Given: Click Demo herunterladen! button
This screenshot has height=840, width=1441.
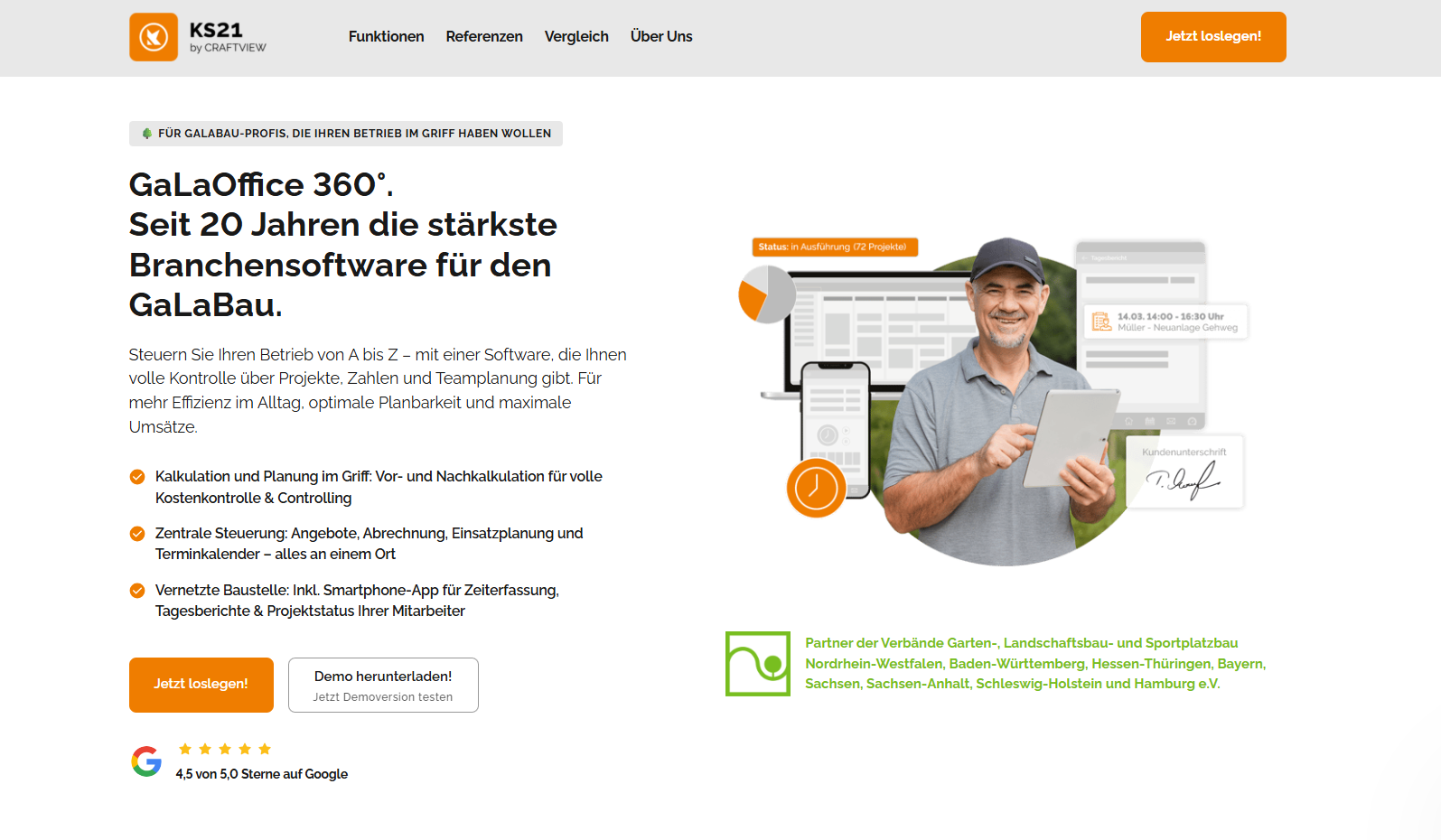Looking at the screenshot, I should [x=383, y=685].
